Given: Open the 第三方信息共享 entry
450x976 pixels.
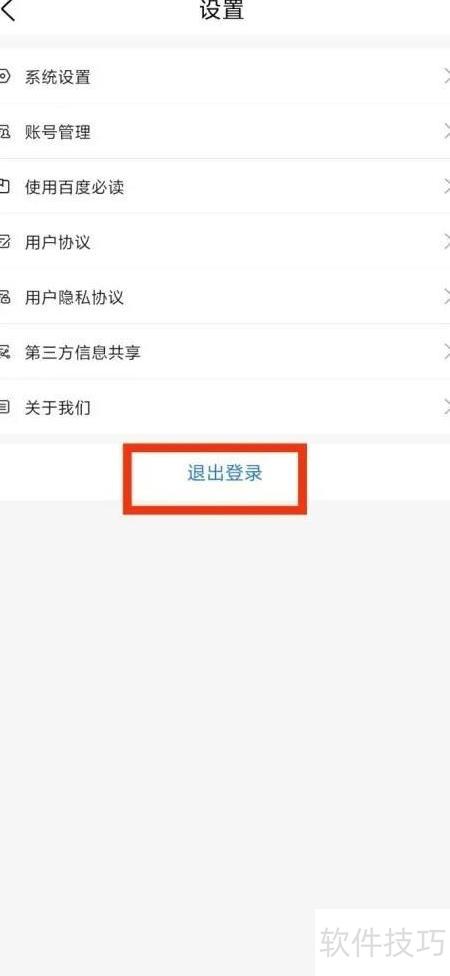Looking at the screenshot, I should click(225, 352).
